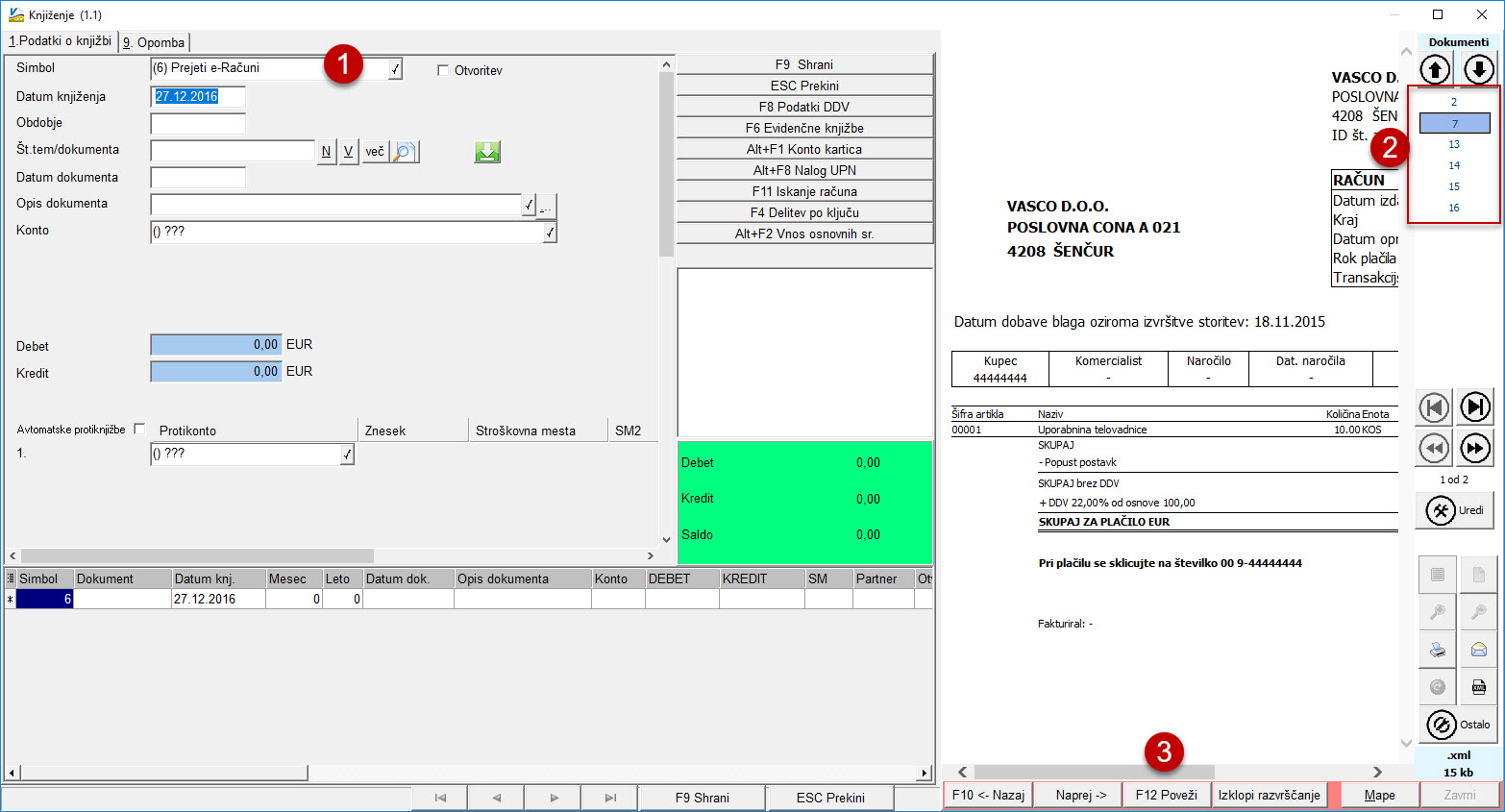Send document by email envelope icon
This screenshot has height=812, width=1505.
tap(1479, 650)
